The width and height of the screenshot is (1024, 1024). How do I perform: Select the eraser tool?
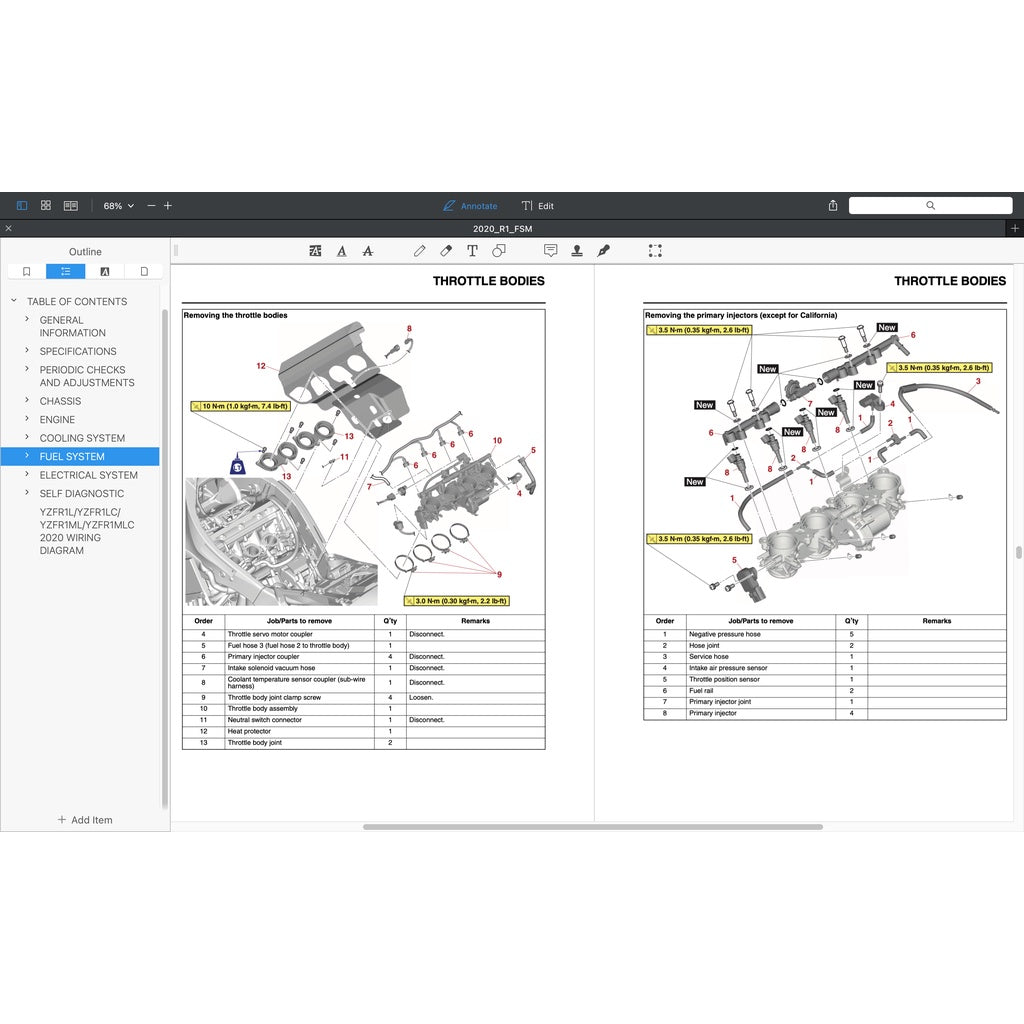tap(446, 251)
